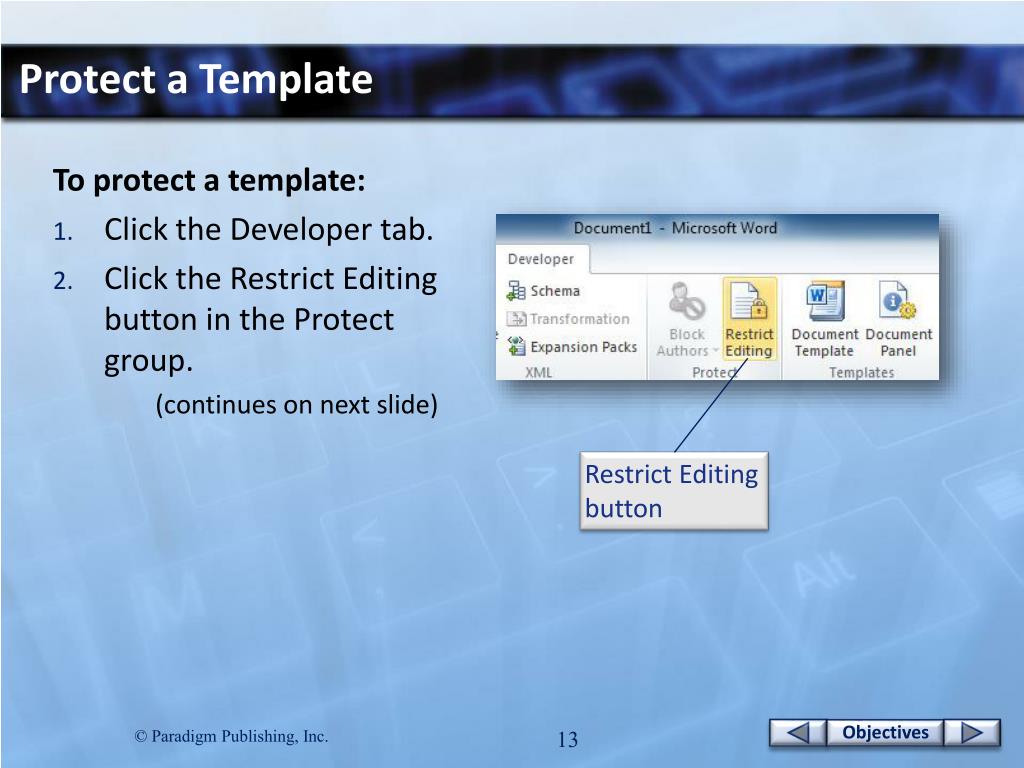Click the slide number 13
The image size is (1024, 768).
pyautogui.click(x=568, y=739)
